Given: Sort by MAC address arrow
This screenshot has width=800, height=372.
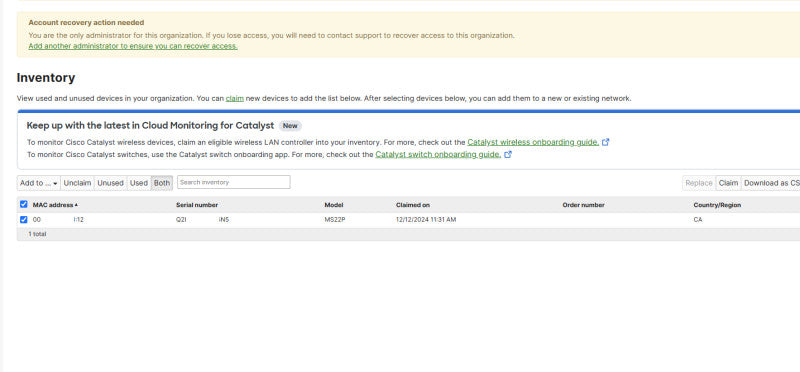Looking at the screenshot, I should [76, 205].
